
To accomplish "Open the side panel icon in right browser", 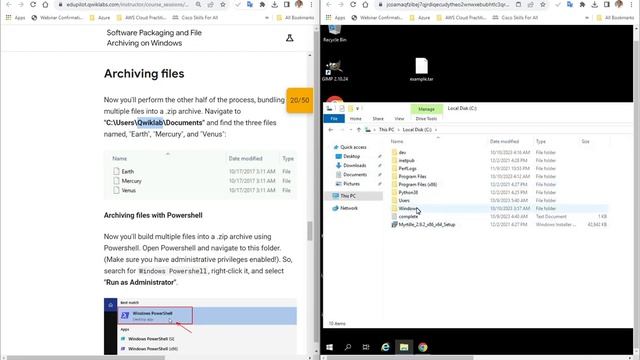I will (607, 4).
